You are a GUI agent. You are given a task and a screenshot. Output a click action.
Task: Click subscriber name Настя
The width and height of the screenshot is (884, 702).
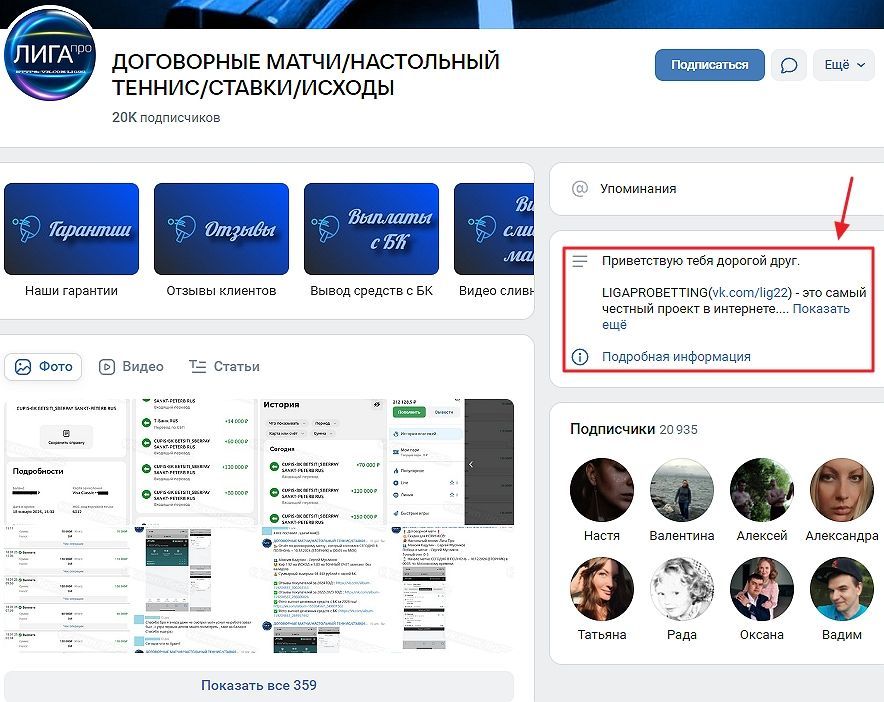pos(602,536)
